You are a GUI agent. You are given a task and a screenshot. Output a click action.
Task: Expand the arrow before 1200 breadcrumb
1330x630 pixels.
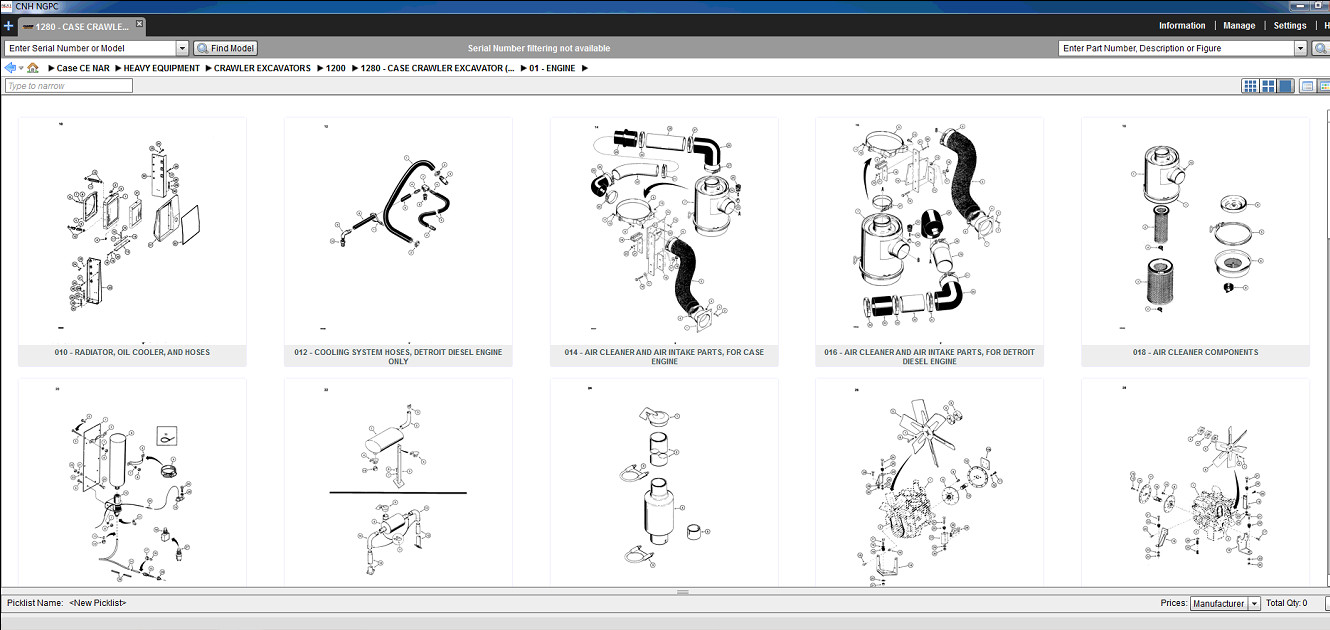point(319,68)
